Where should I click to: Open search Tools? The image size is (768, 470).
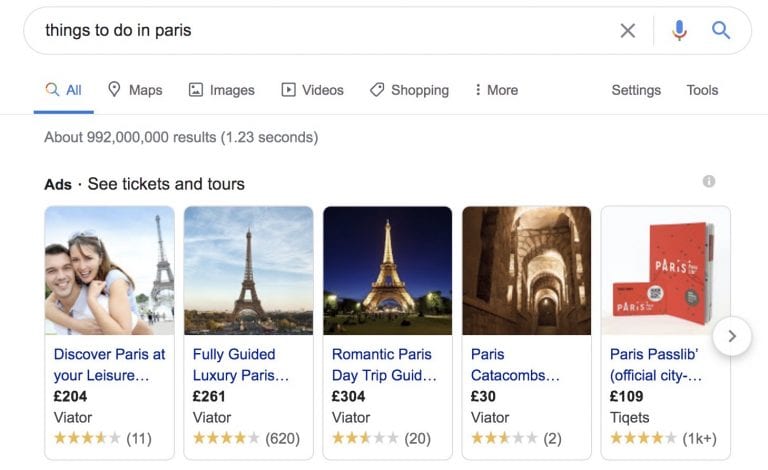(702, 90)
